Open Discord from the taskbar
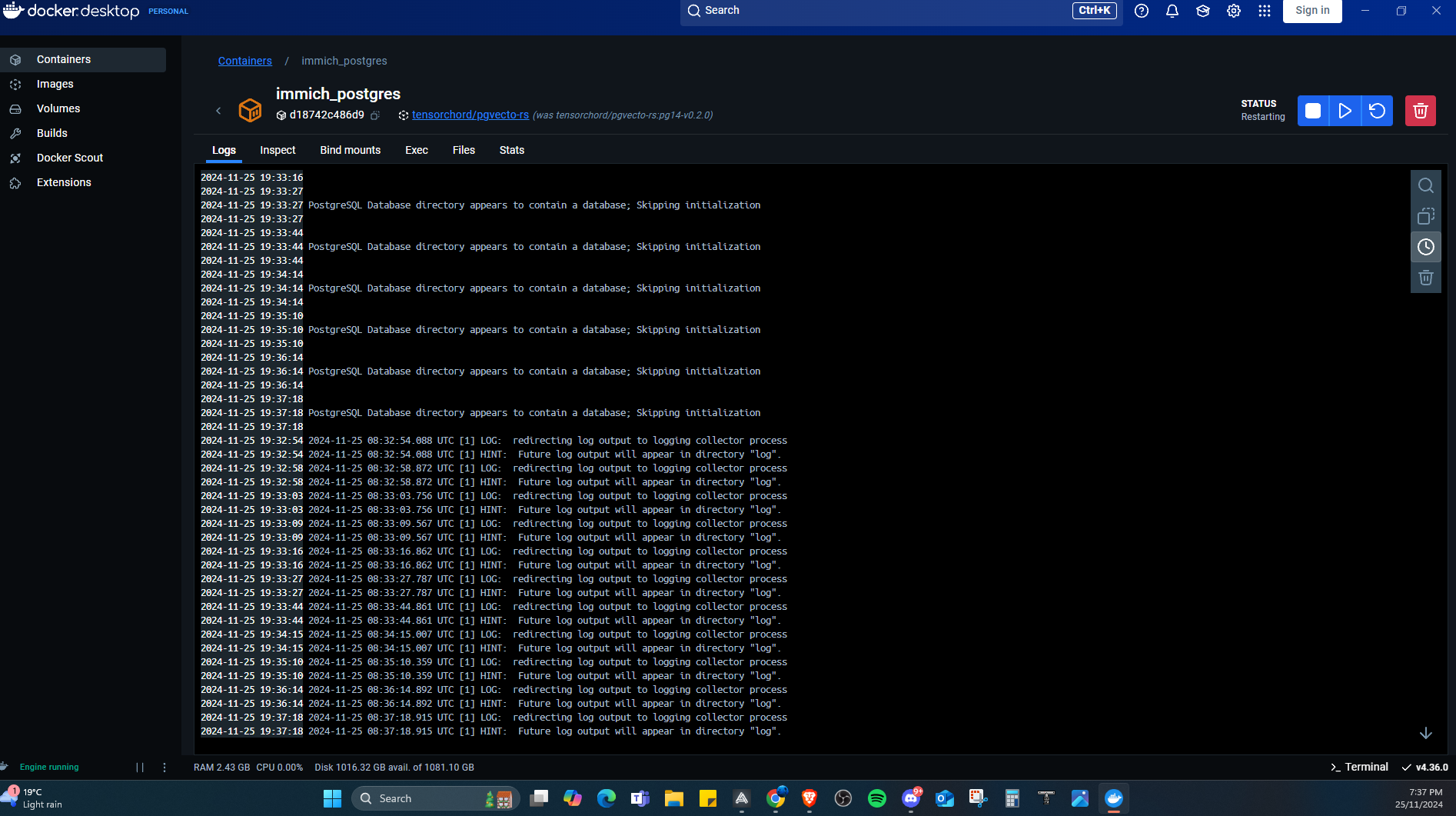This screenshot has width=1456, height=816. [911, 798]
